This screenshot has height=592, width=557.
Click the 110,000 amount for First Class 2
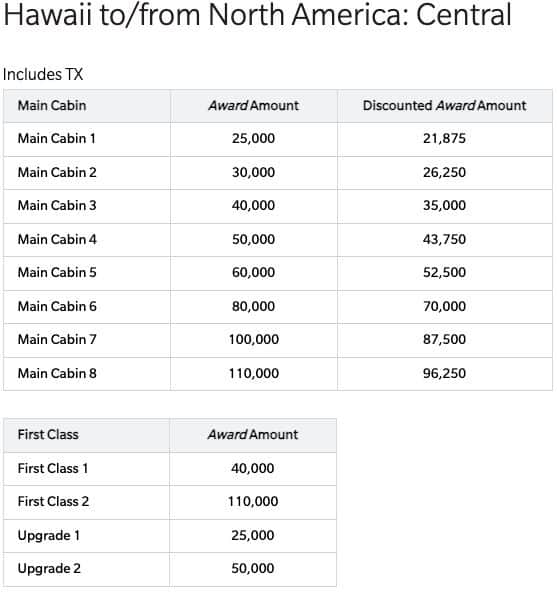coord(253,501)
